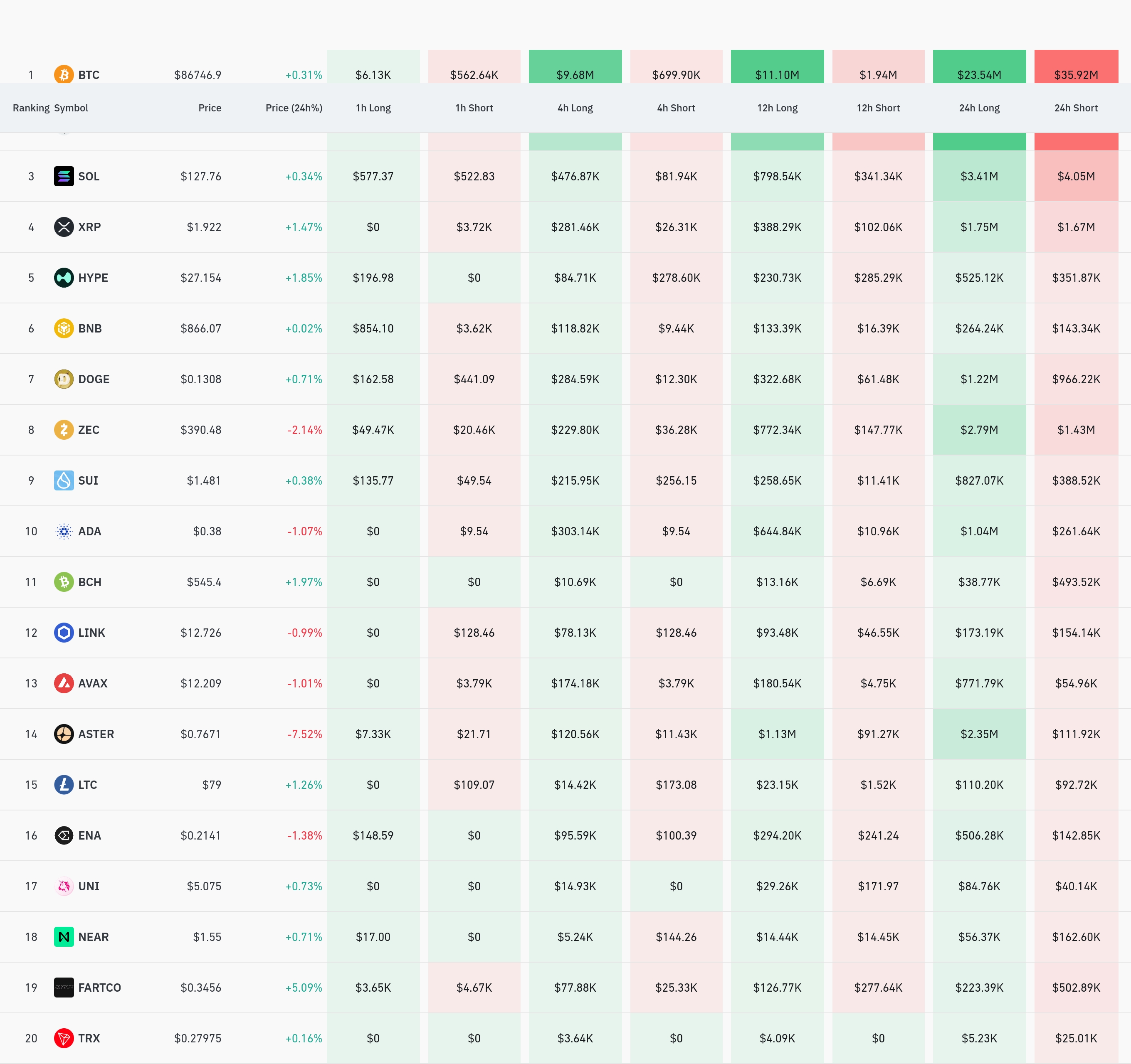Click the Solana SOL logo icon
The height and width of the screenshot is (1064, 1131).
coord(64,176)
